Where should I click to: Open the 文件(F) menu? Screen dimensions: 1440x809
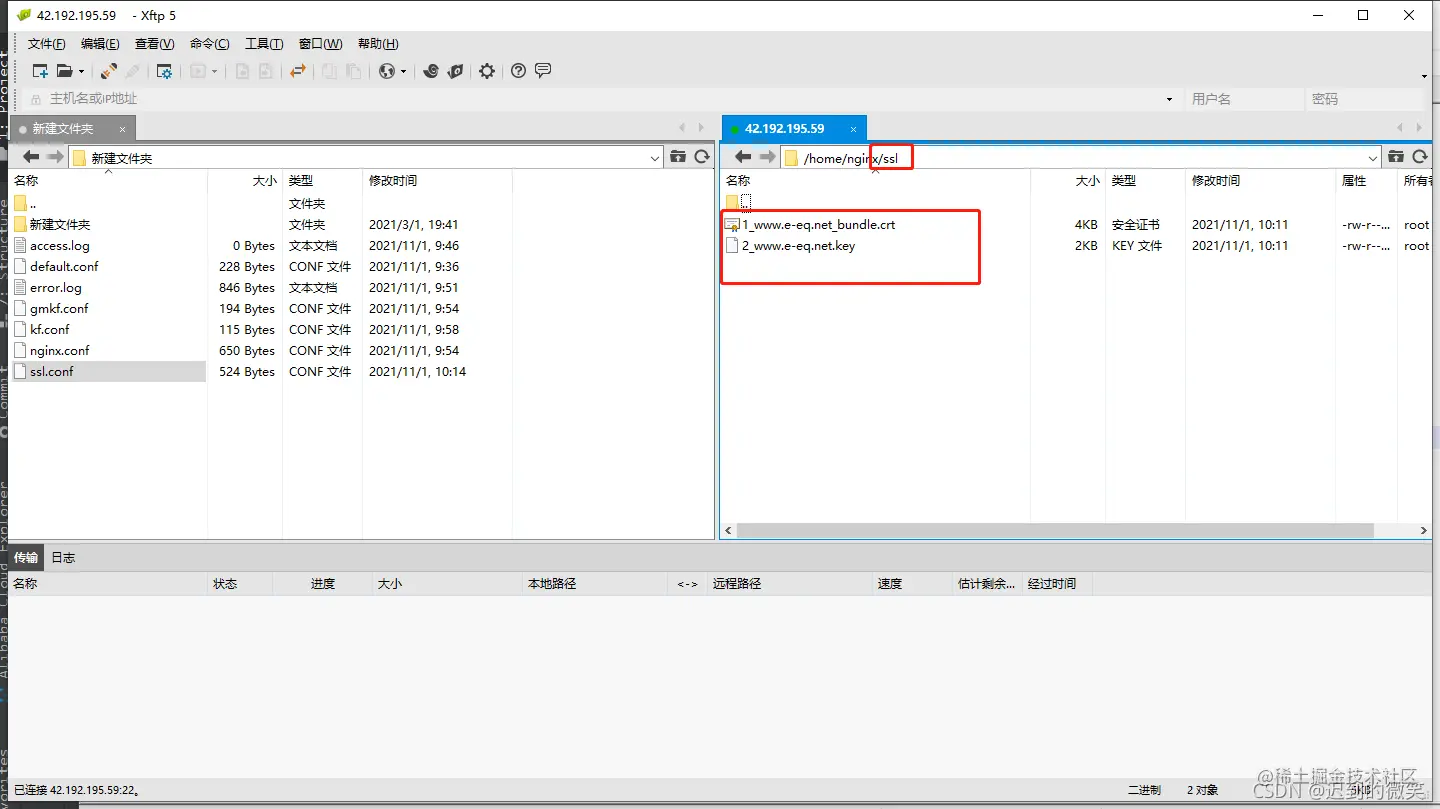tap(46, 44)
